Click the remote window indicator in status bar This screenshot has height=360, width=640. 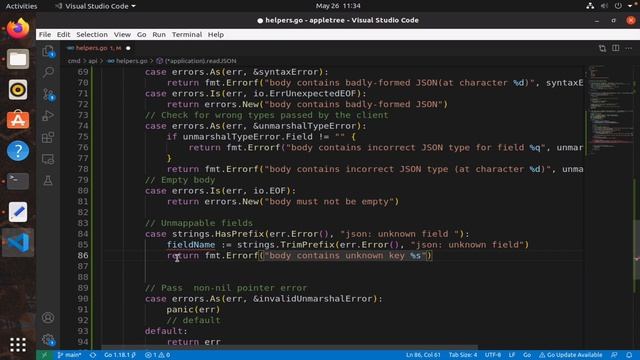click(44, 355)
